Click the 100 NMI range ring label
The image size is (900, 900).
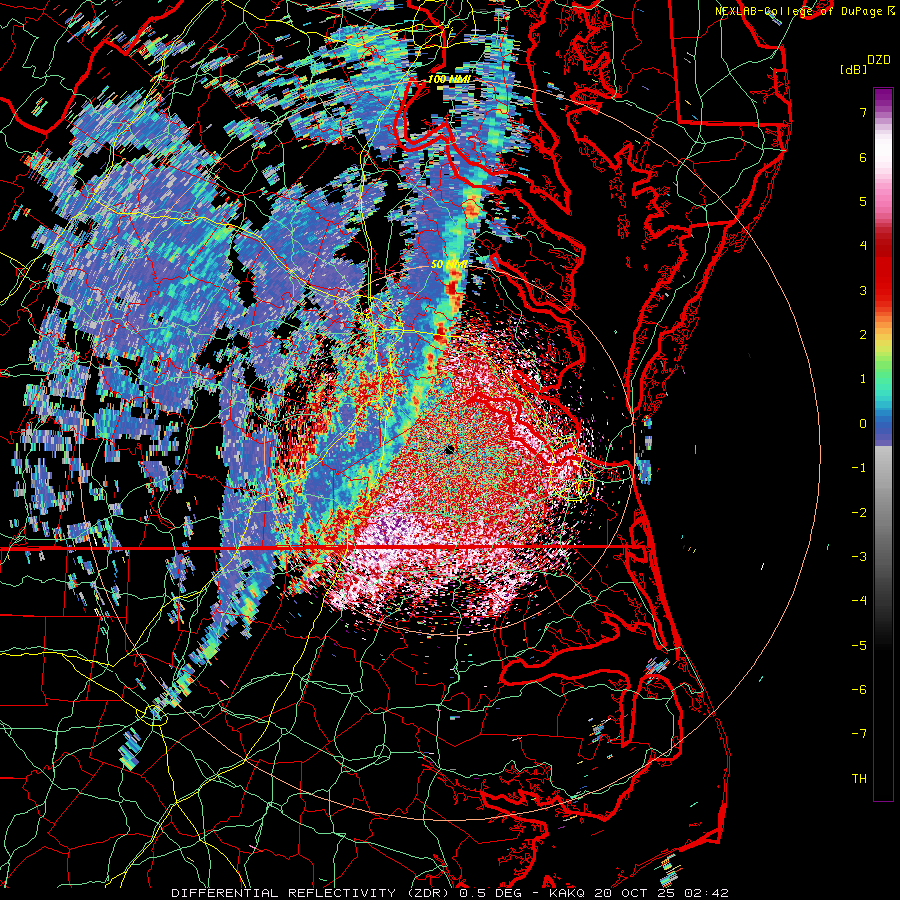click(449, 79)
